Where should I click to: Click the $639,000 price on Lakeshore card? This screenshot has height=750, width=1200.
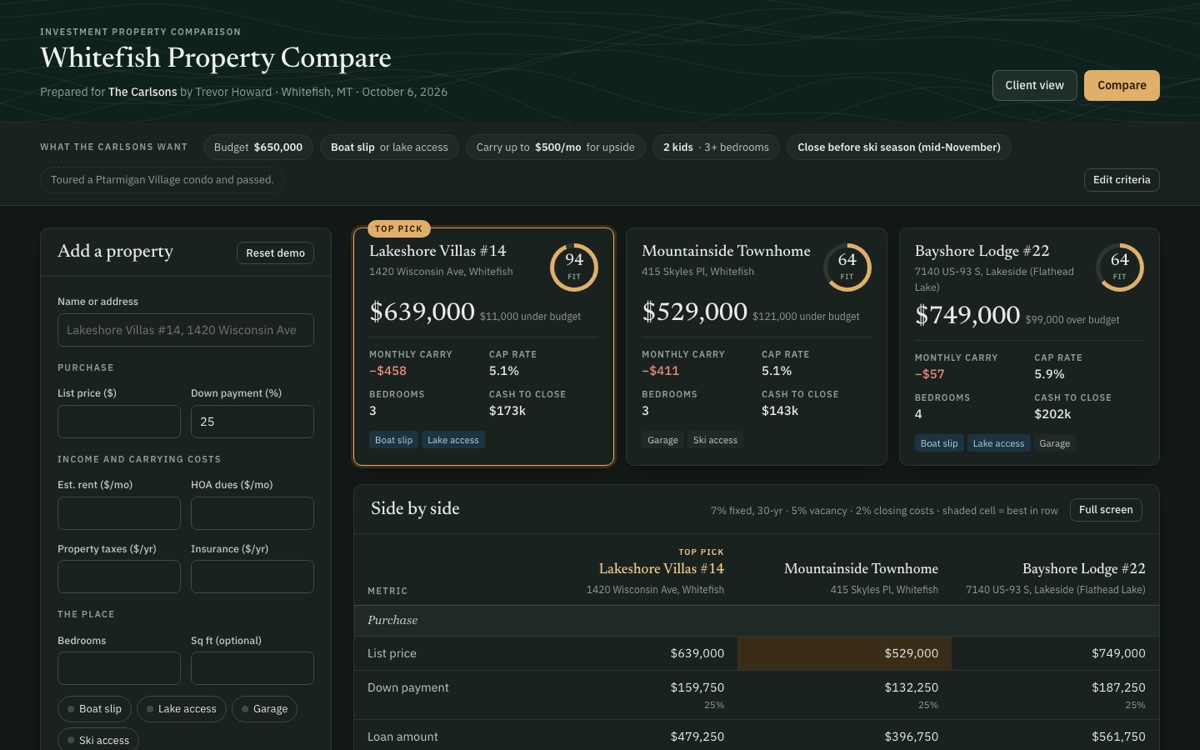pyautogui.click(x=422, y=312)
